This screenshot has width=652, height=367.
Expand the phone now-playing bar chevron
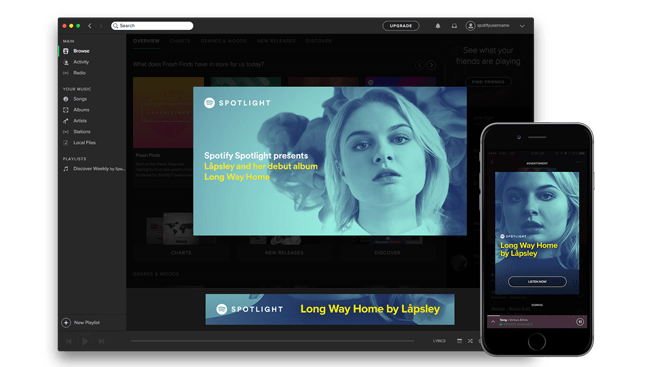[493, 322]
